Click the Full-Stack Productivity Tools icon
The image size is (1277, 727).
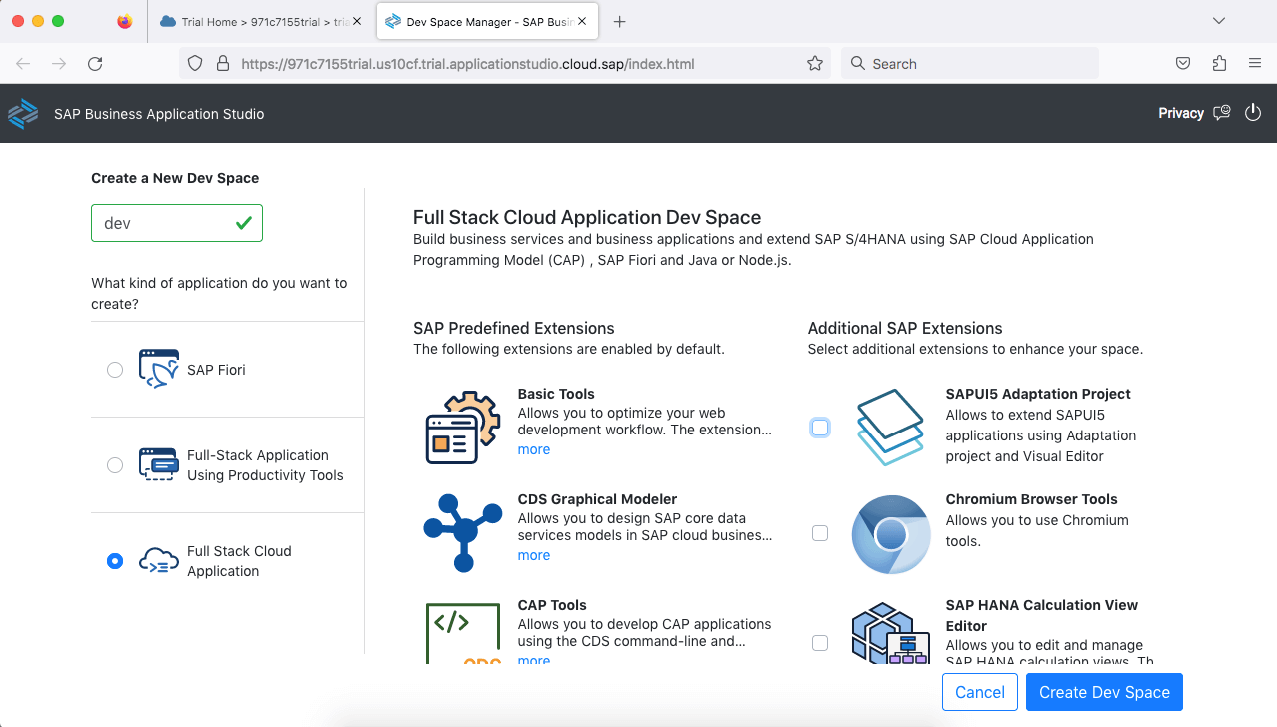[158, 465]
